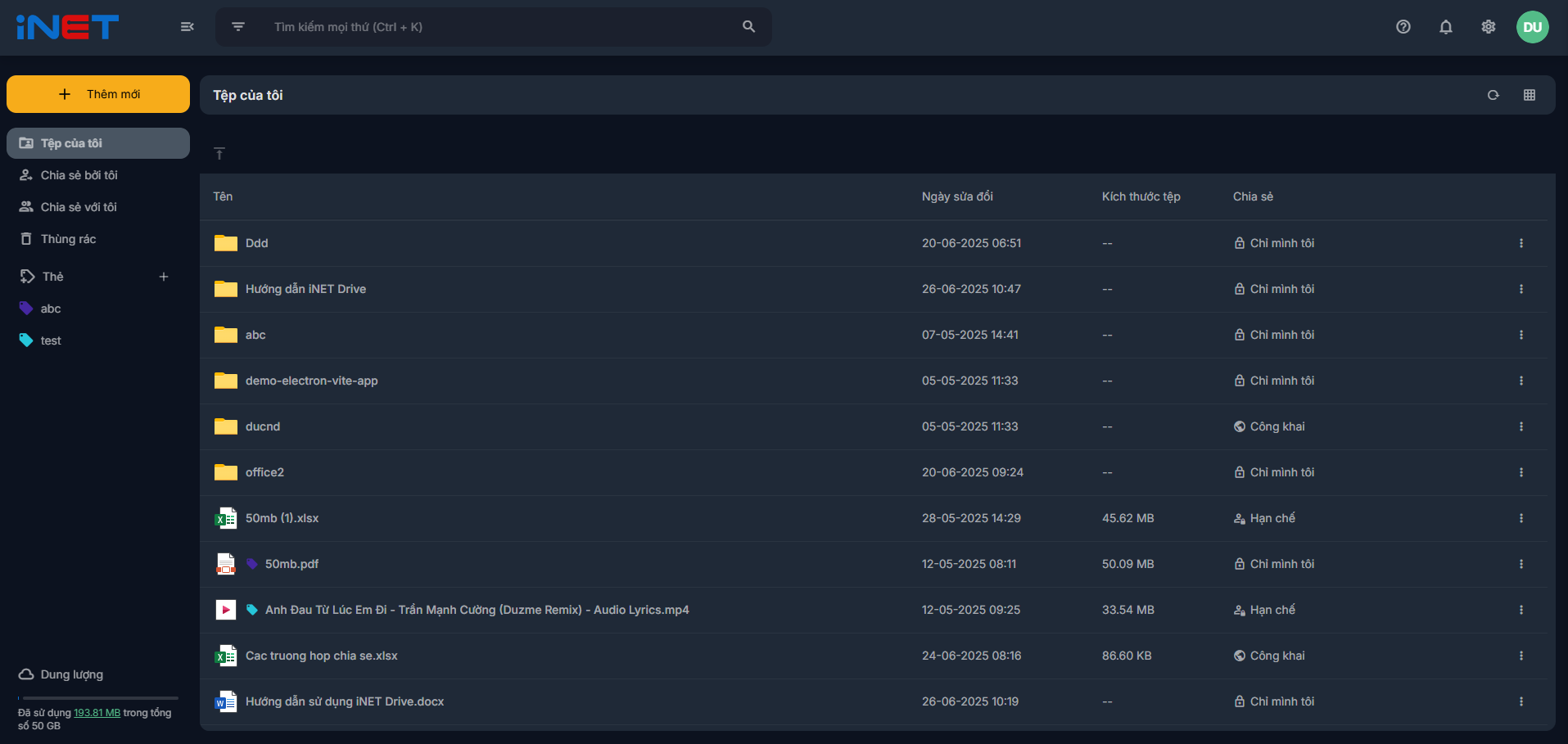Image resolution: width=1568 pixels, height=744 pixels.
Task: Open the help question mark icon
Action: coord(1403,27)
